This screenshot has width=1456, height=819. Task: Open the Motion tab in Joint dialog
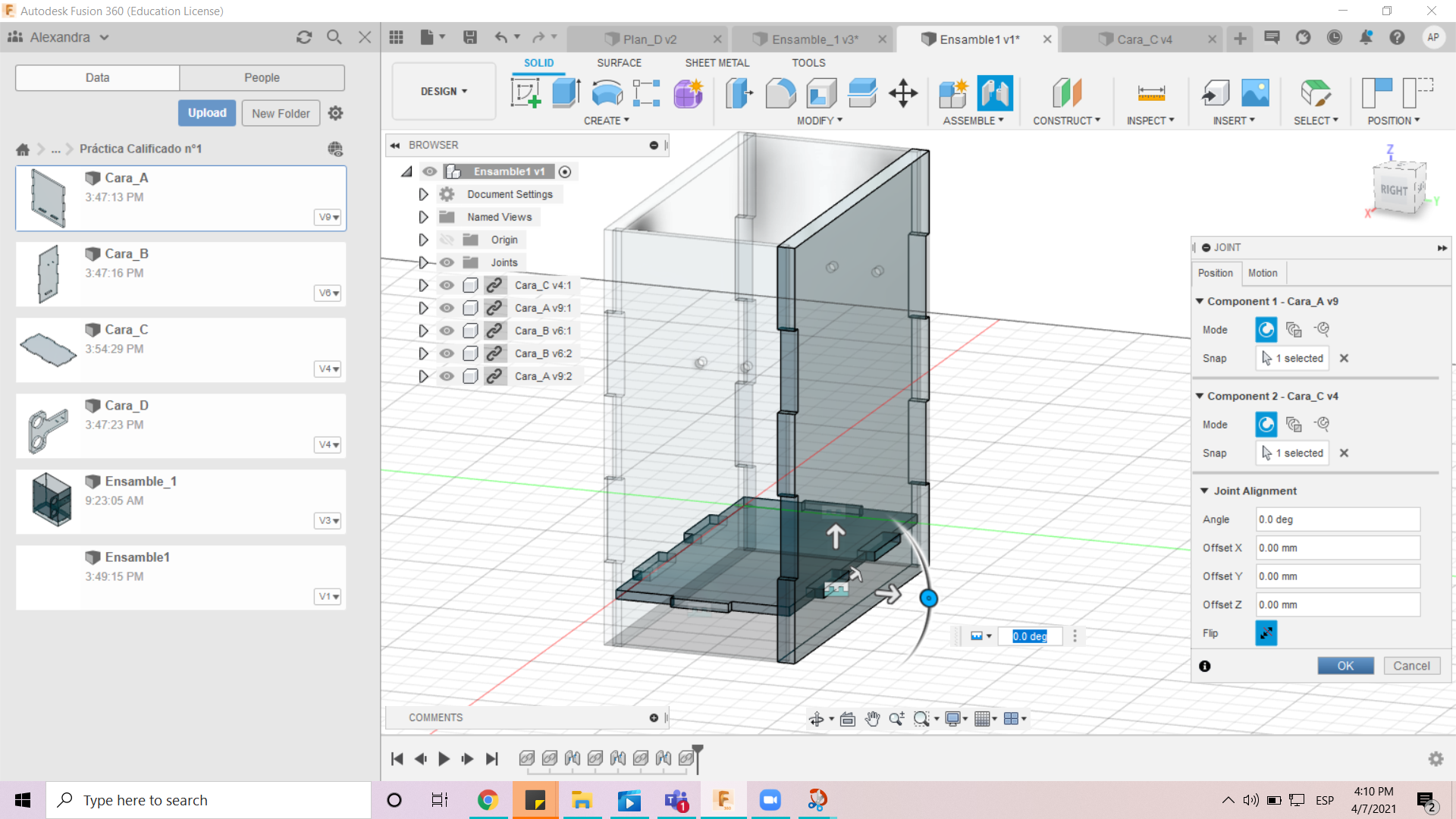1263,273
